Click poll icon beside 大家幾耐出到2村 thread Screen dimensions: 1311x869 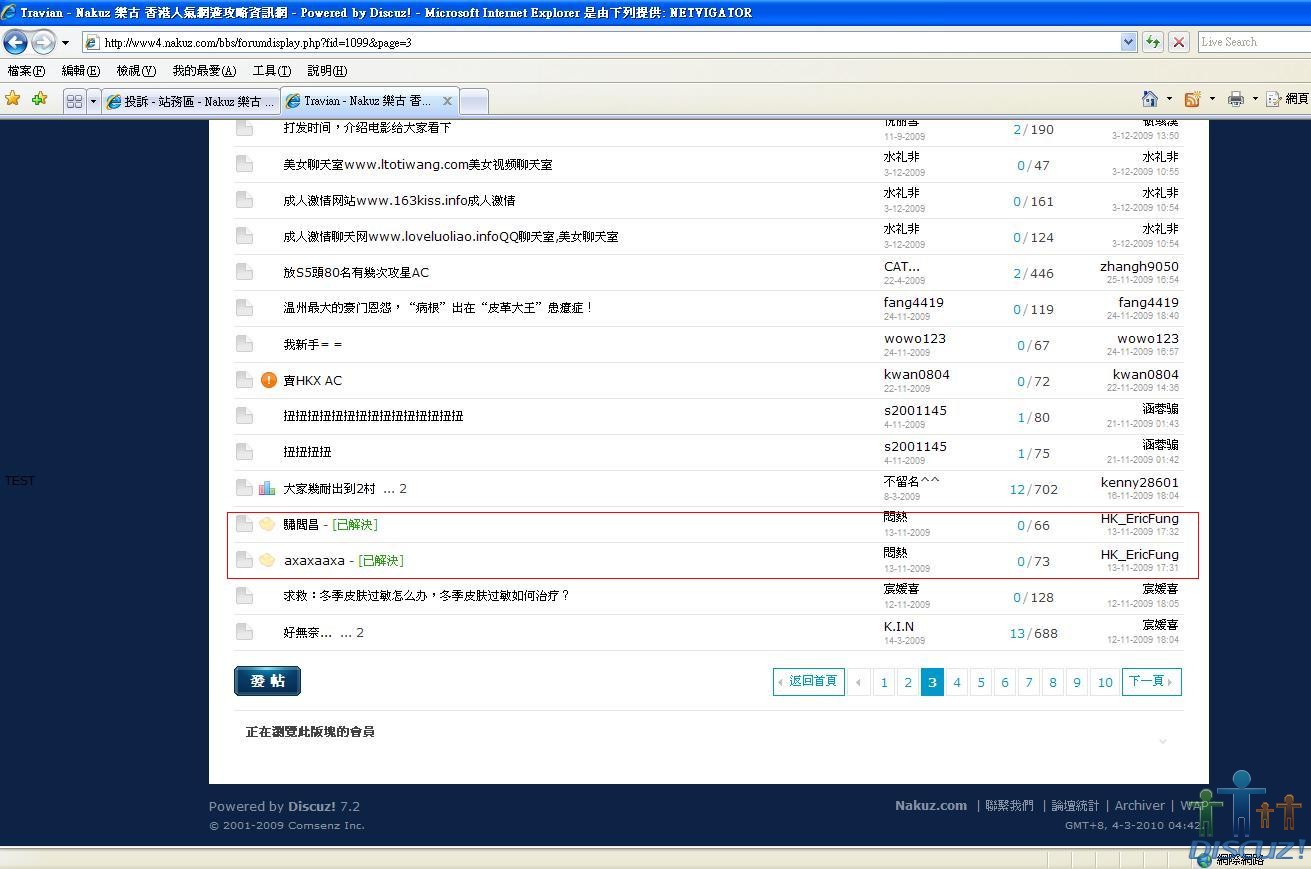[x=267, y=488]
